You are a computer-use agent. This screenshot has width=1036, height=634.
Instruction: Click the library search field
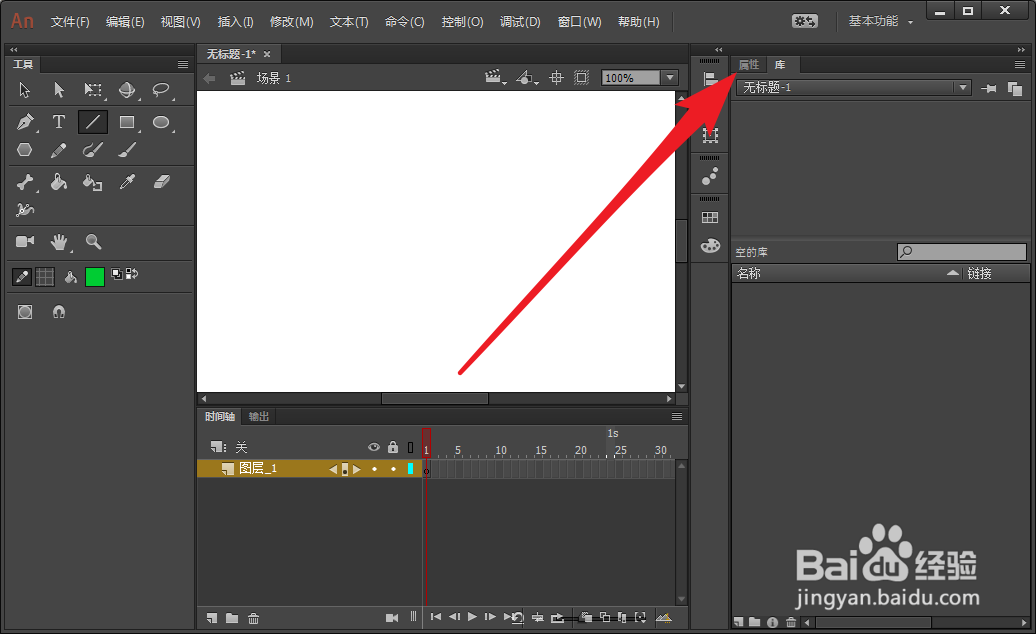[x=961, y=252]
